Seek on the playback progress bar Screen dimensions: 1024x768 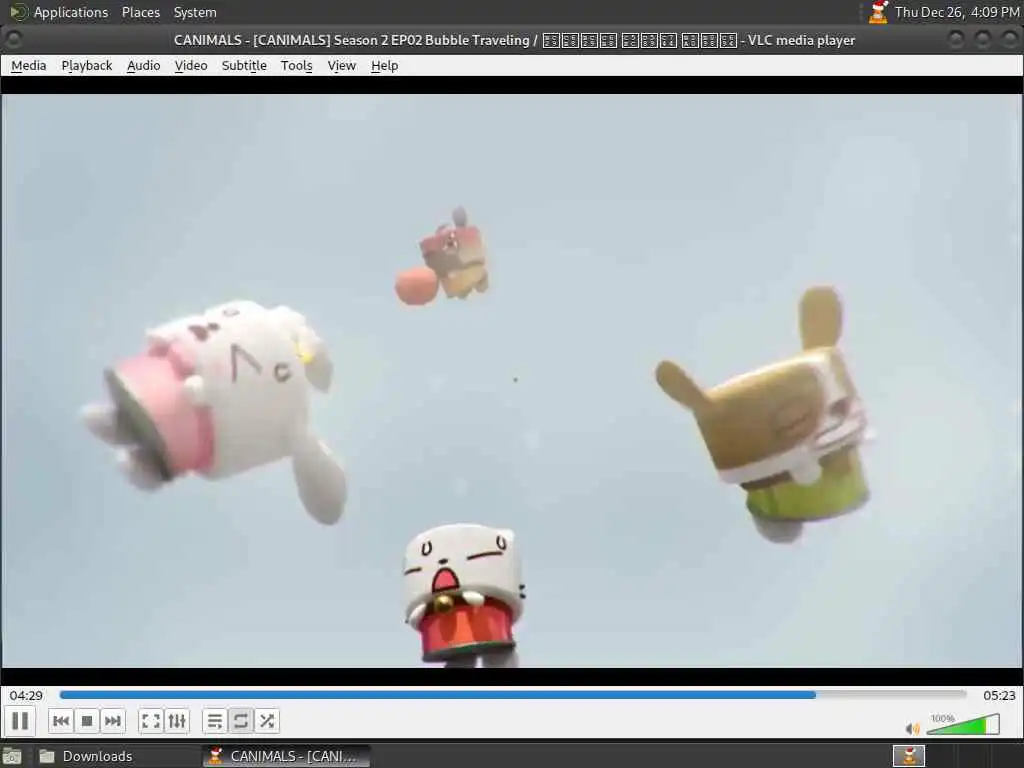point(513,695)
